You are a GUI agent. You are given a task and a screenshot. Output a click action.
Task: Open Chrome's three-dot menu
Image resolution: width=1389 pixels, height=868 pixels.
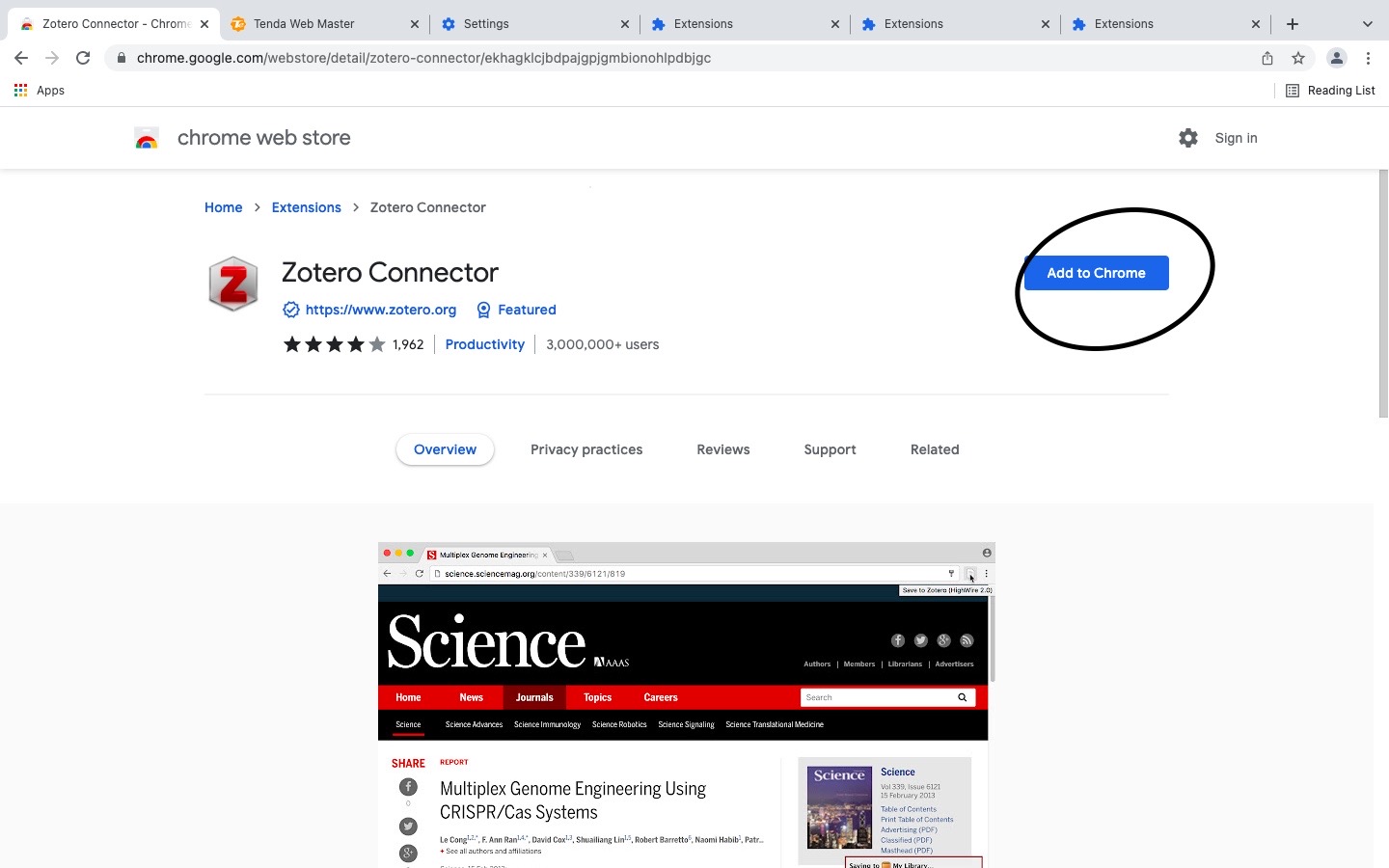click(1368, 58)
